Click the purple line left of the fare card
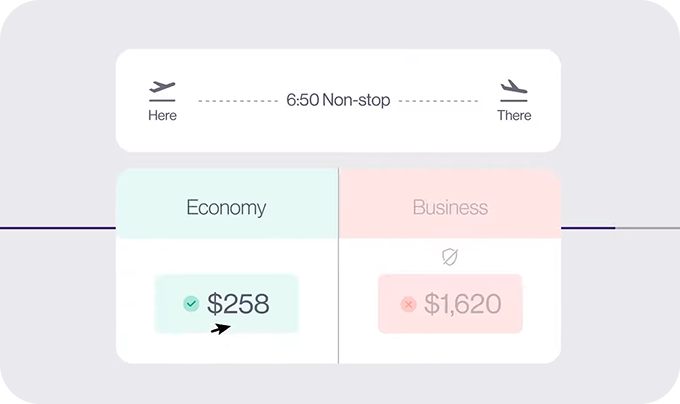680x404 pixels. [58, 228]
